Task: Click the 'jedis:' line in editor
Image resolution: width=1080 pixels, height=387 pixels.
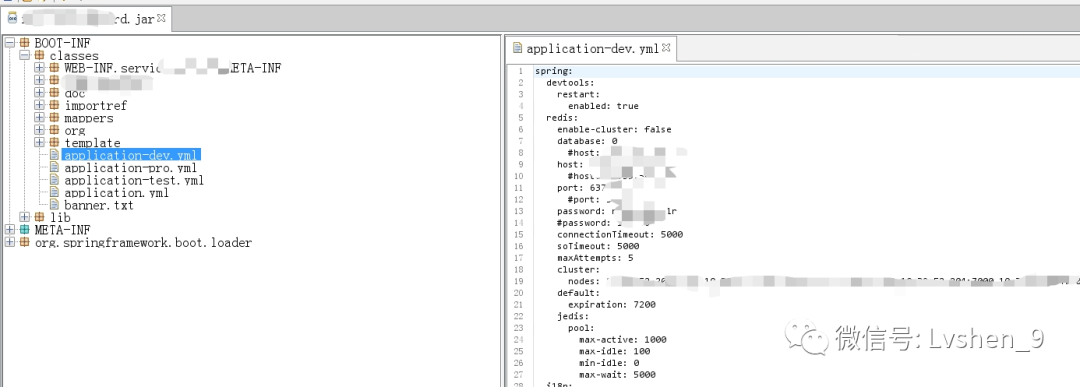Action: point(573,317)
